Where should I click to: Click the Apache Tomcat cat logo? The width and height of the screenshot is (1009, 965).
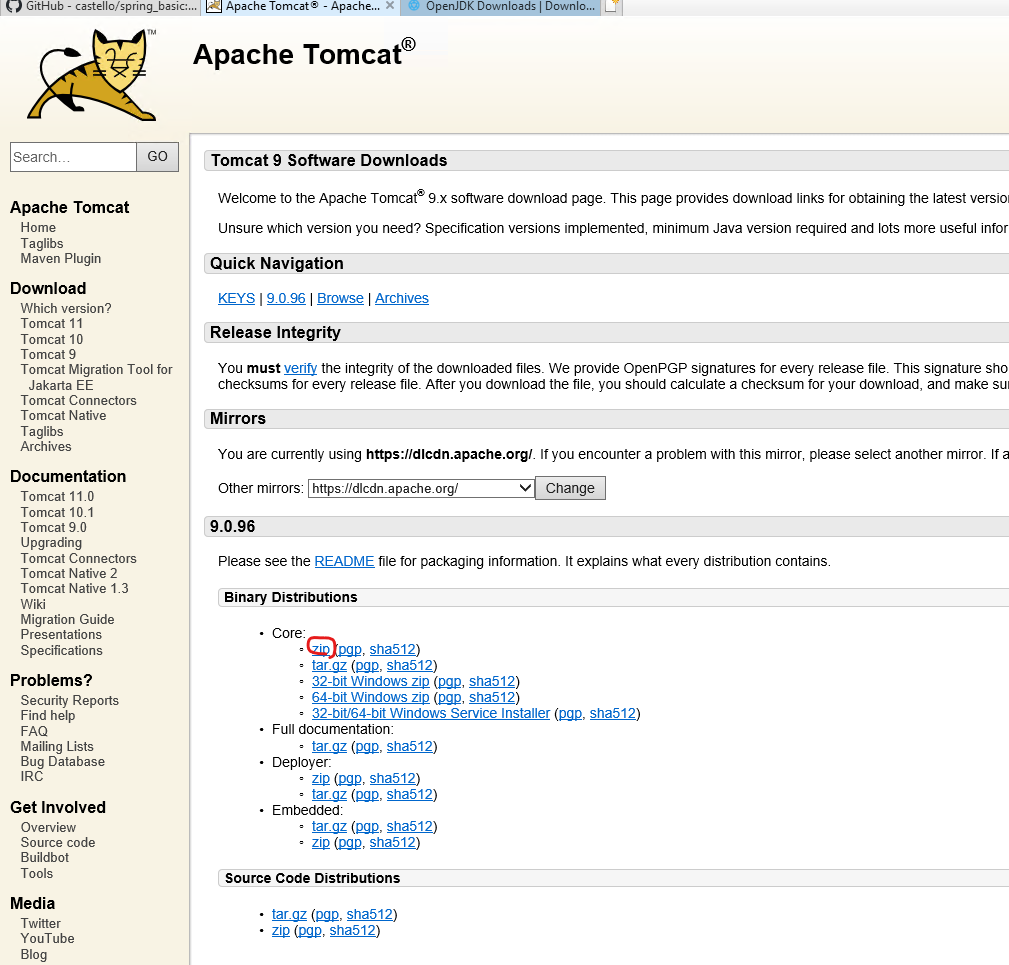pos(91,75)
